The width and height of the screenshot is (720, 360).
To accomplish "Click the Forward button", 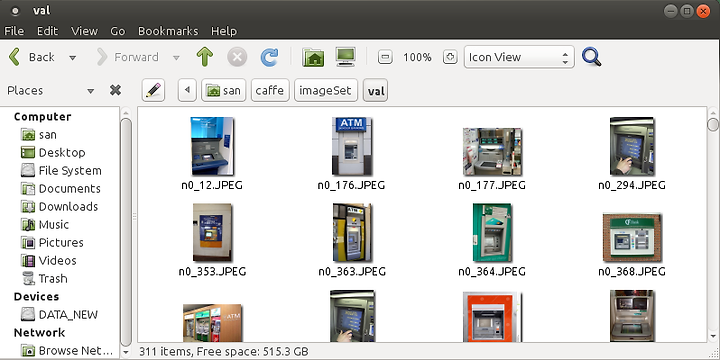I will (x=127, y=57).
